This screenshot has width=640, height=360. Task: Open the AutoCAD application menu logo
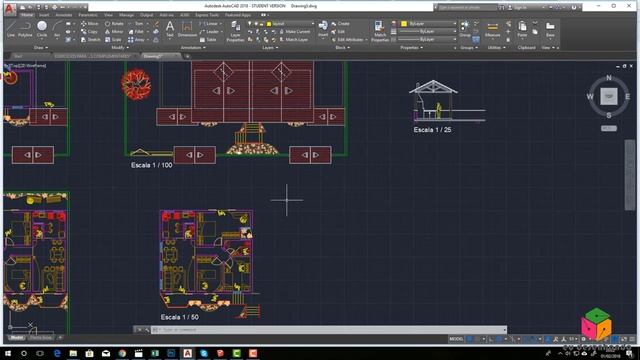pyautogui.click(x=9, y=8)
